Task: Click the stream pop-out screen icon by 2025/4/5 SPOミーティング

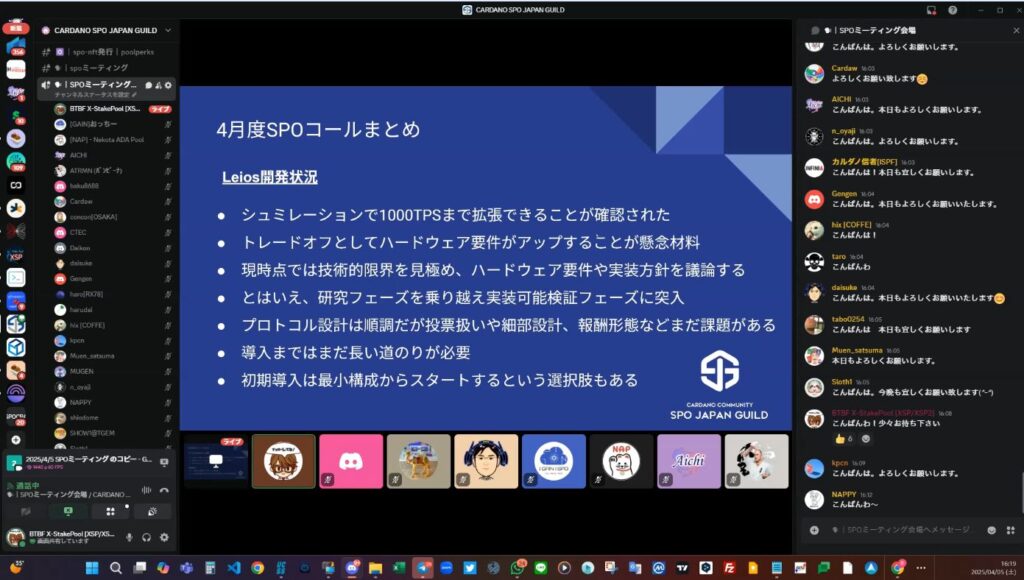Action: click(x=164, y=462)
